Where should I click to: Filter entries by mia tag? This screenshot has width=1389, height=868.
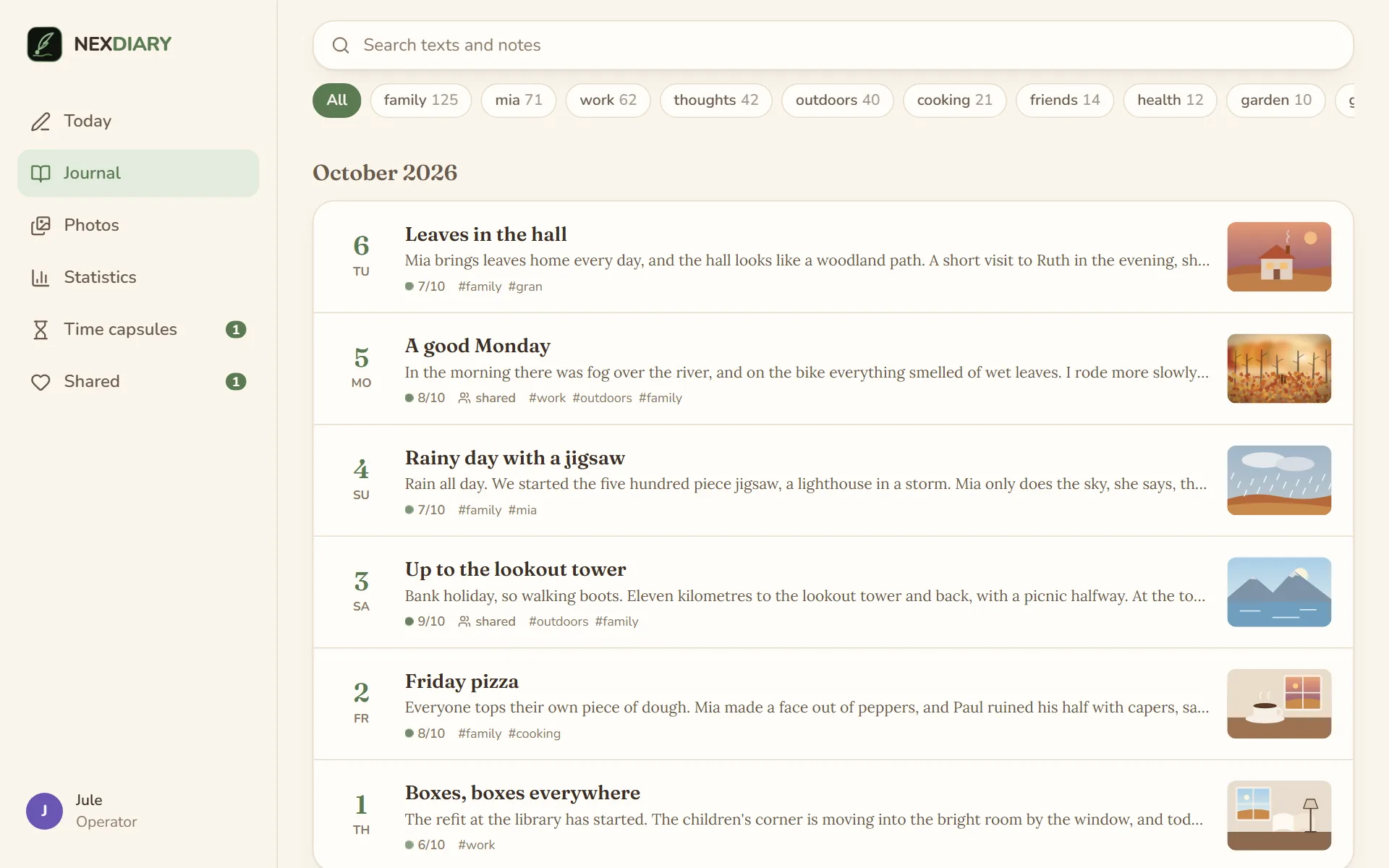click(519, 101)
